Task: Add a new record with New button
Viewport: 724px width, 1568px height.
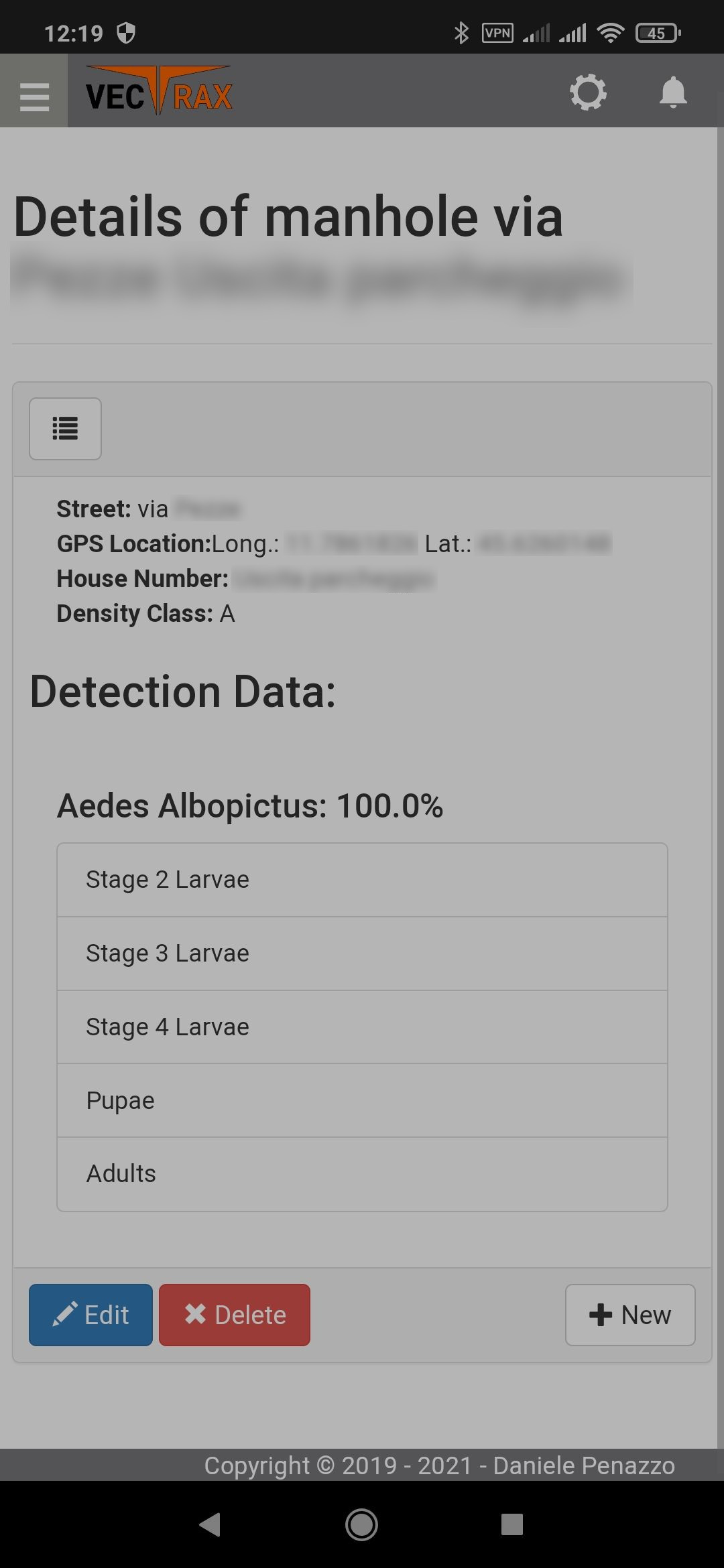Action: (630, 1315)
